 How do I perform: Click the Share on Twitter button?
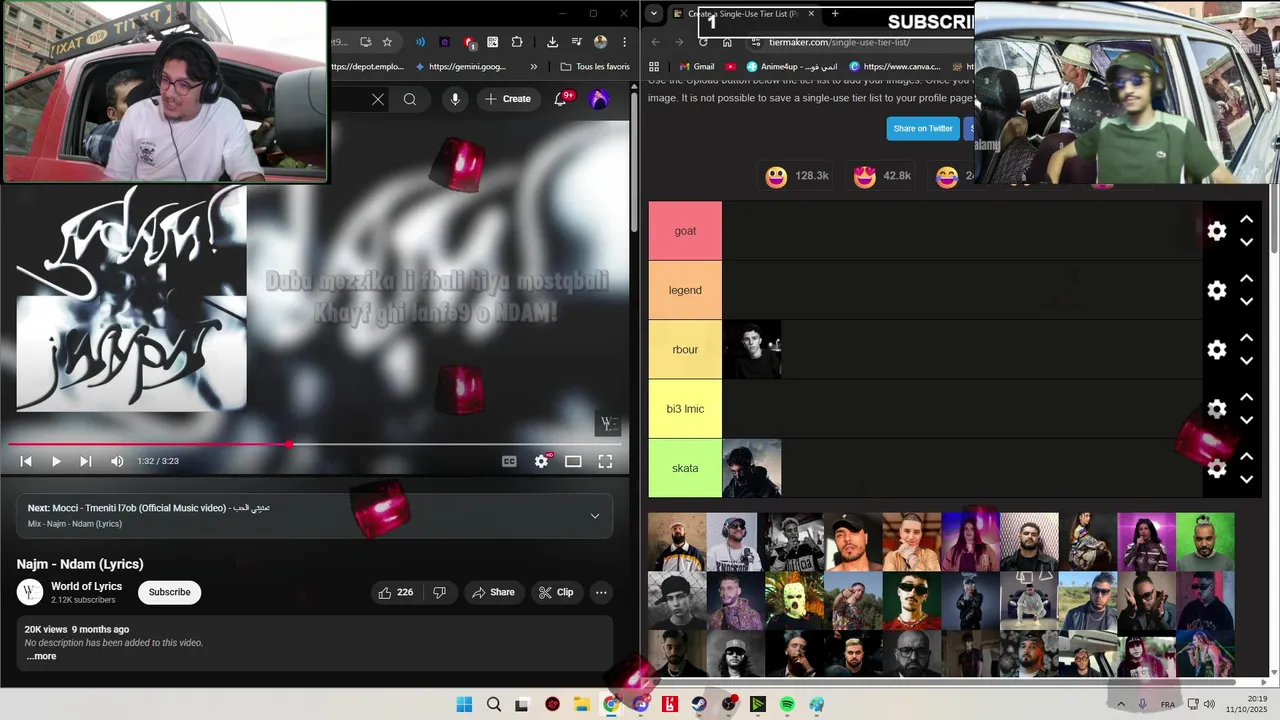(923, 128)
